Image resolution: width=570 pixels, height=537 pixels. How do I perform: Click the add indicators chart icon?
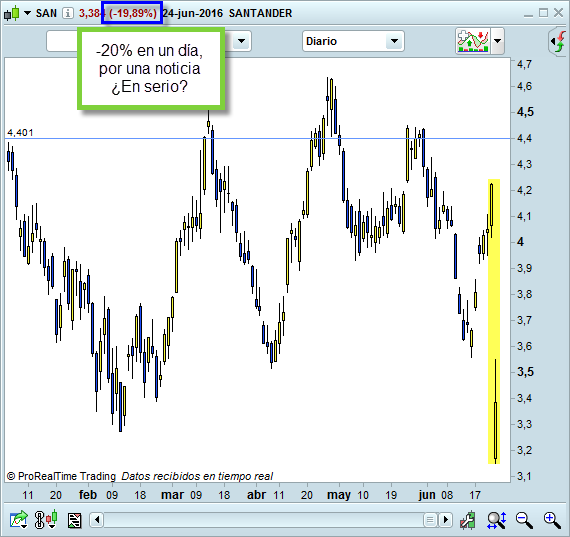[473, 41]
